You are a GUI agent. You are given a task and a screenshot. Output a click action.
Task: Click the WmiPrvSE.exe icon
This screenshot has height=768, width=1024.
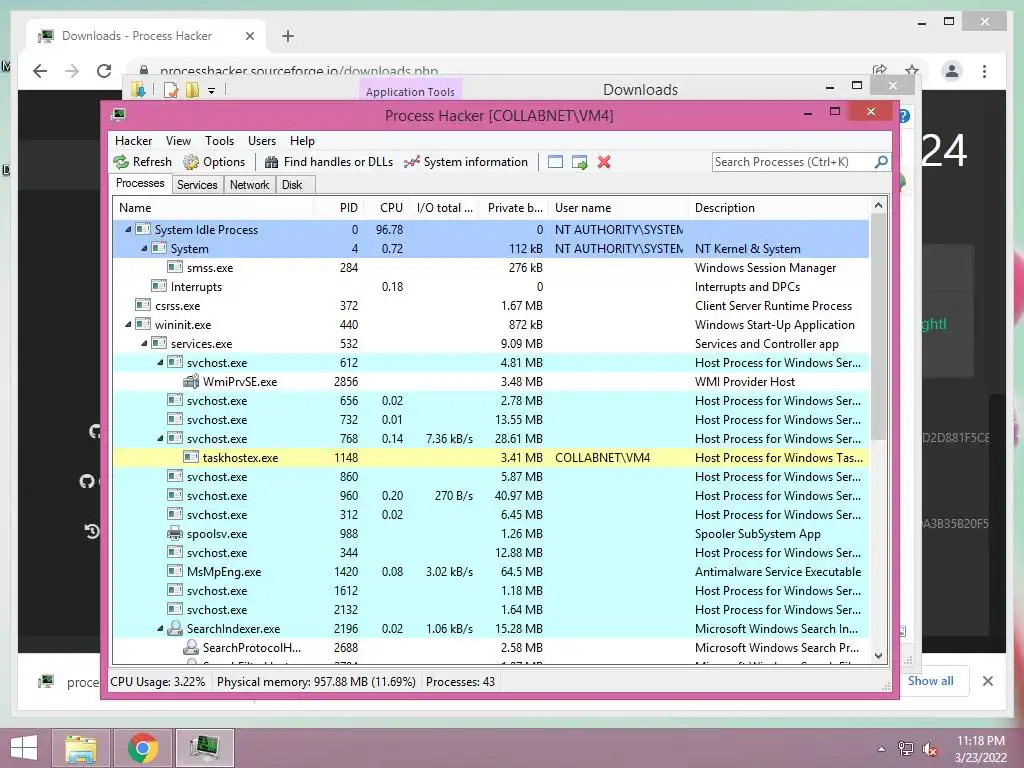pos(191,381)
